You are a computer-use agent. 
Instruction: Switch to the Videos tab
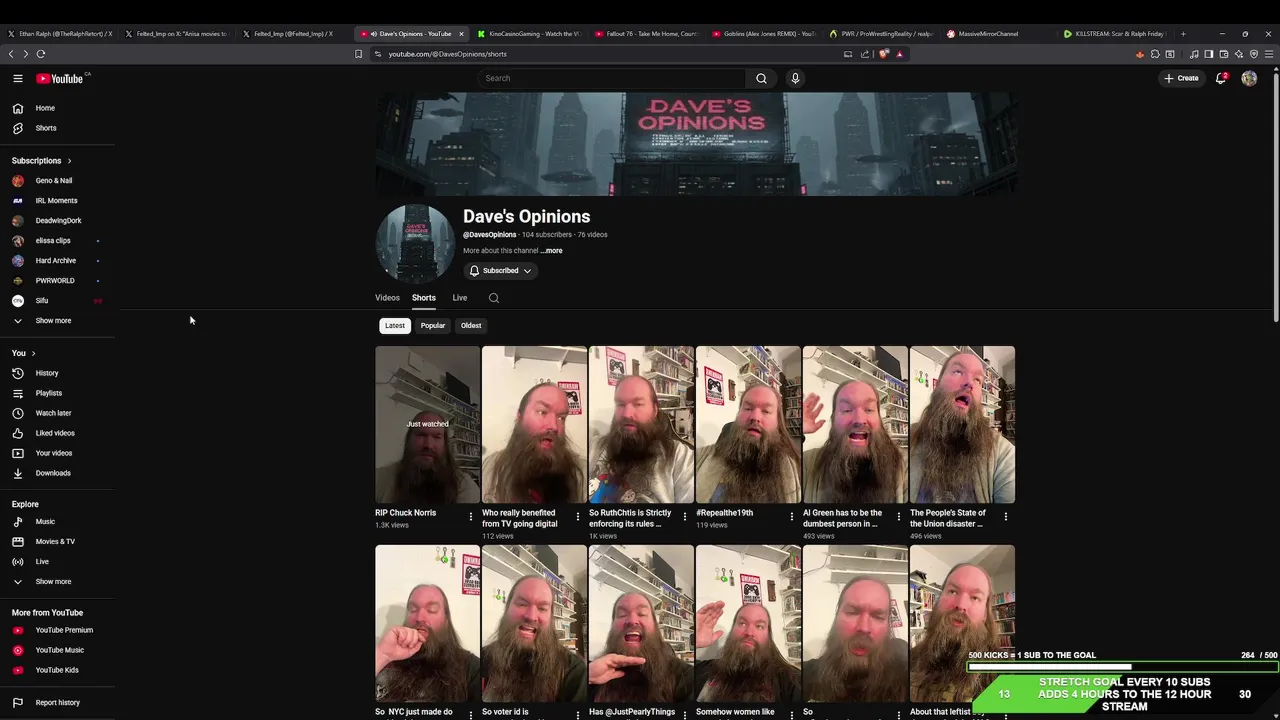[387, 298]
